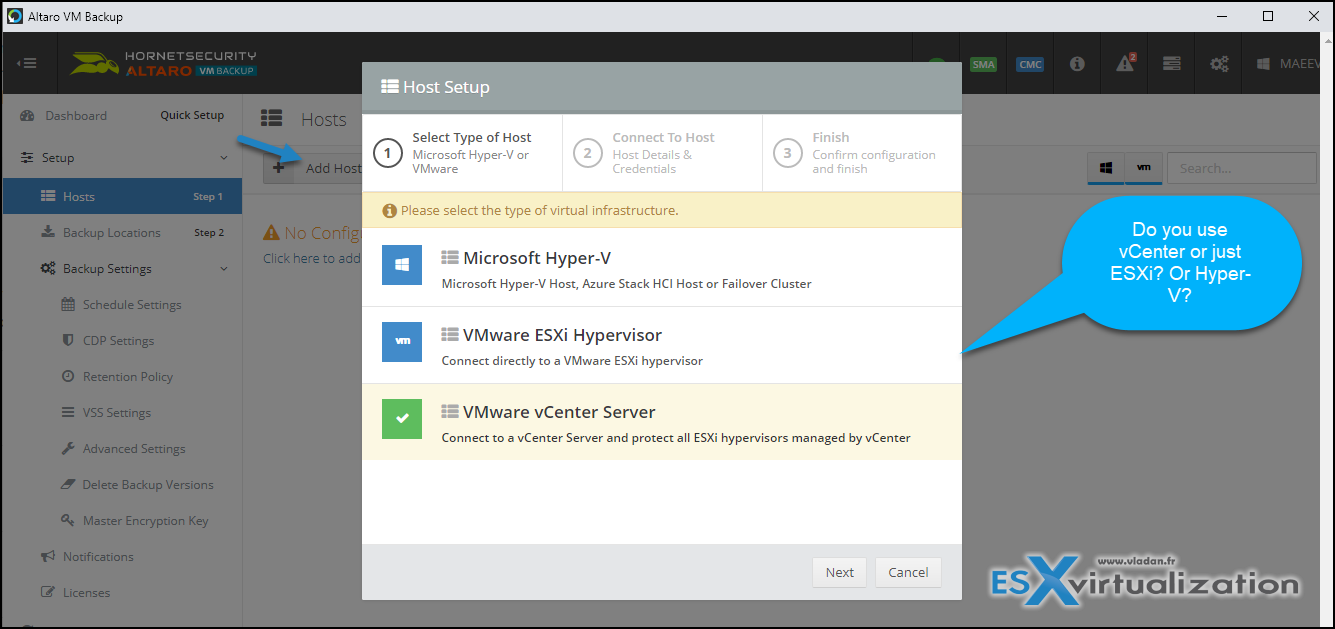Click the Hornetsecurity Altaro VM Backup logo

(163, 63)
